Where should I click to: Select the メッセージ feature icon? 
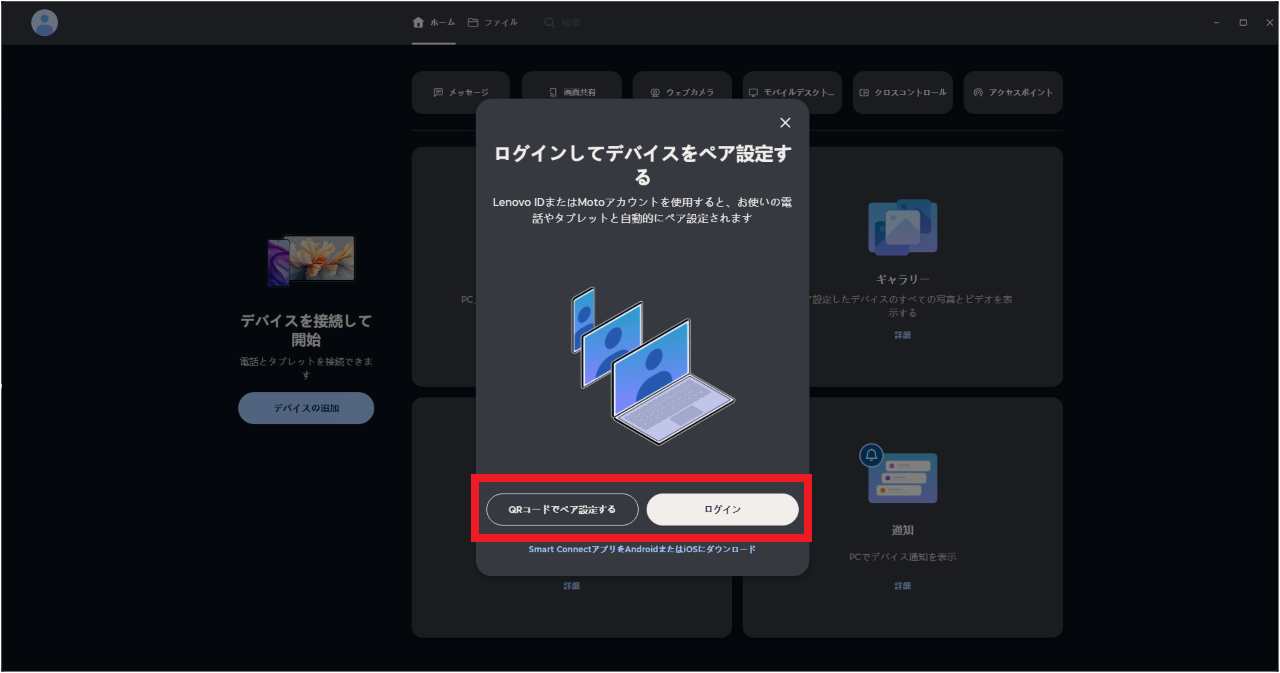460,92
